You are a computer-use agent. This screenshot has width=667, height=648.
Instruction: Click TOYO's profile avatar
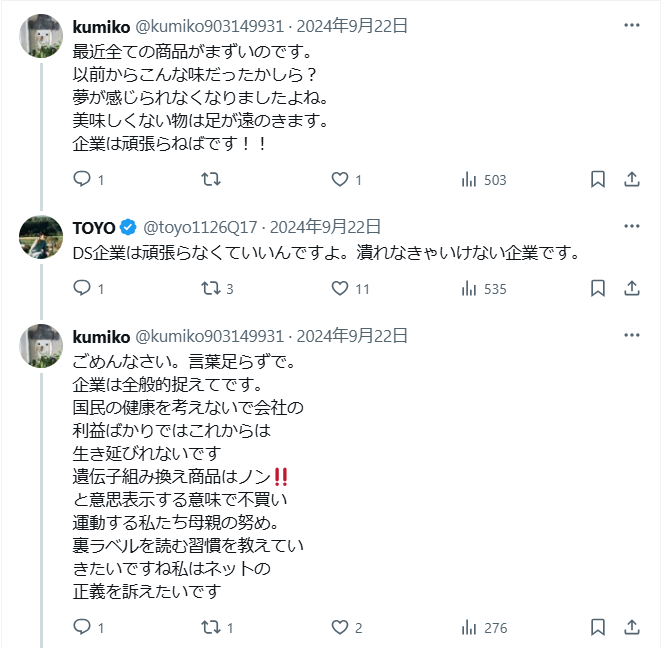pos(42,238)
